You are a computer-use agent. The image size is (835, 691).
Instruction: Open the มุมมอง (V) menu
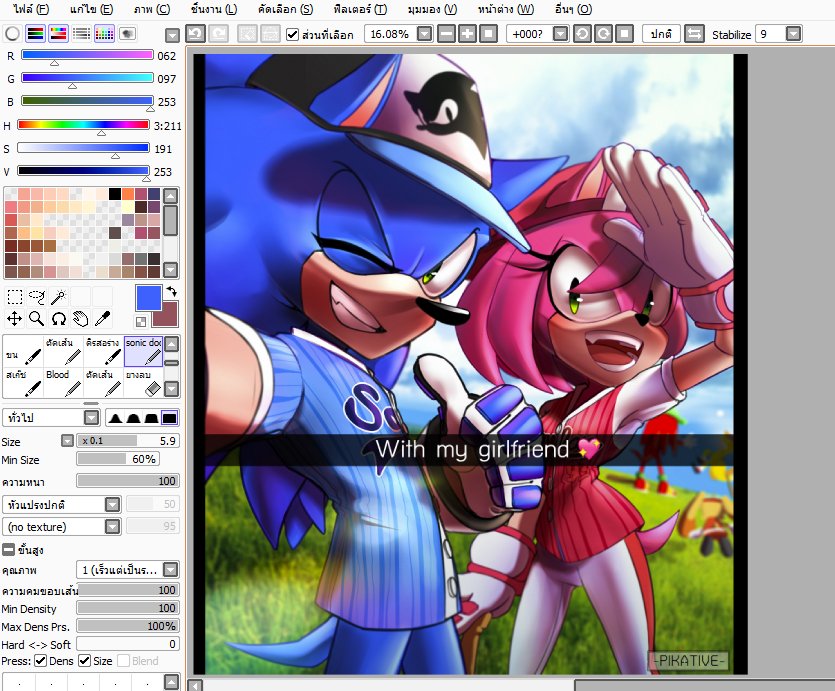coord(432,9)
